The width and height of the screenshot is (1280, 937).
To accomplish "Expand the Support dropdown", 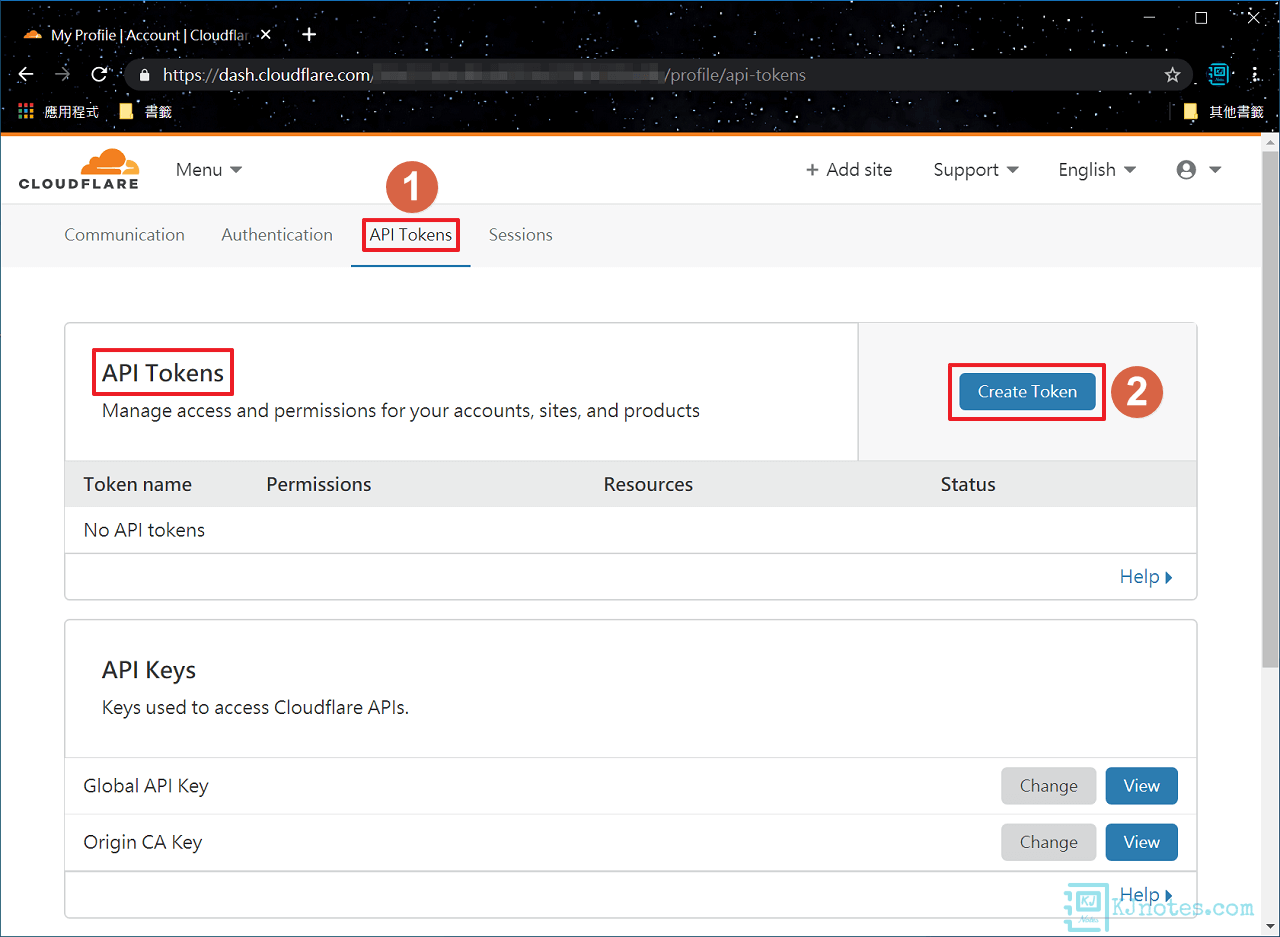I will click(x=976, y=170).
